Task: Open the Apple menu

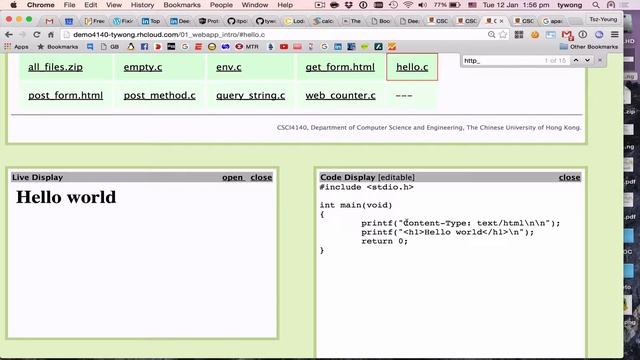Action: (x=13, y=5)
